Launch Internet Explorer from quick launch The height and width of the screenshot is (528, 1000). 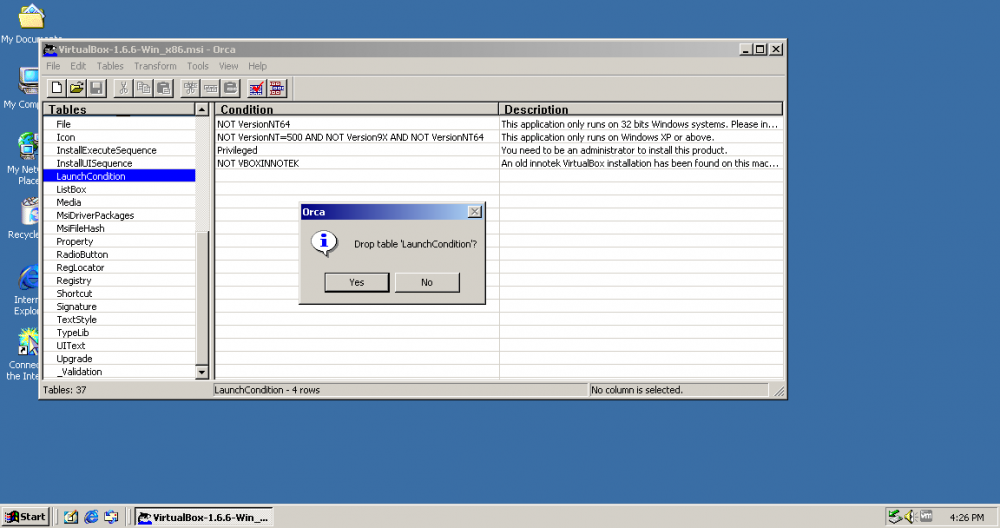click(91, 517)
